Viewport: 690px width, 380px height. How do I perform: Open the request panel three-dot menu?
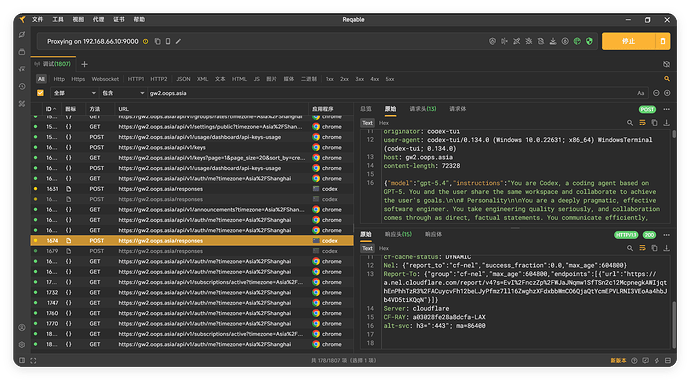[667, 109]
